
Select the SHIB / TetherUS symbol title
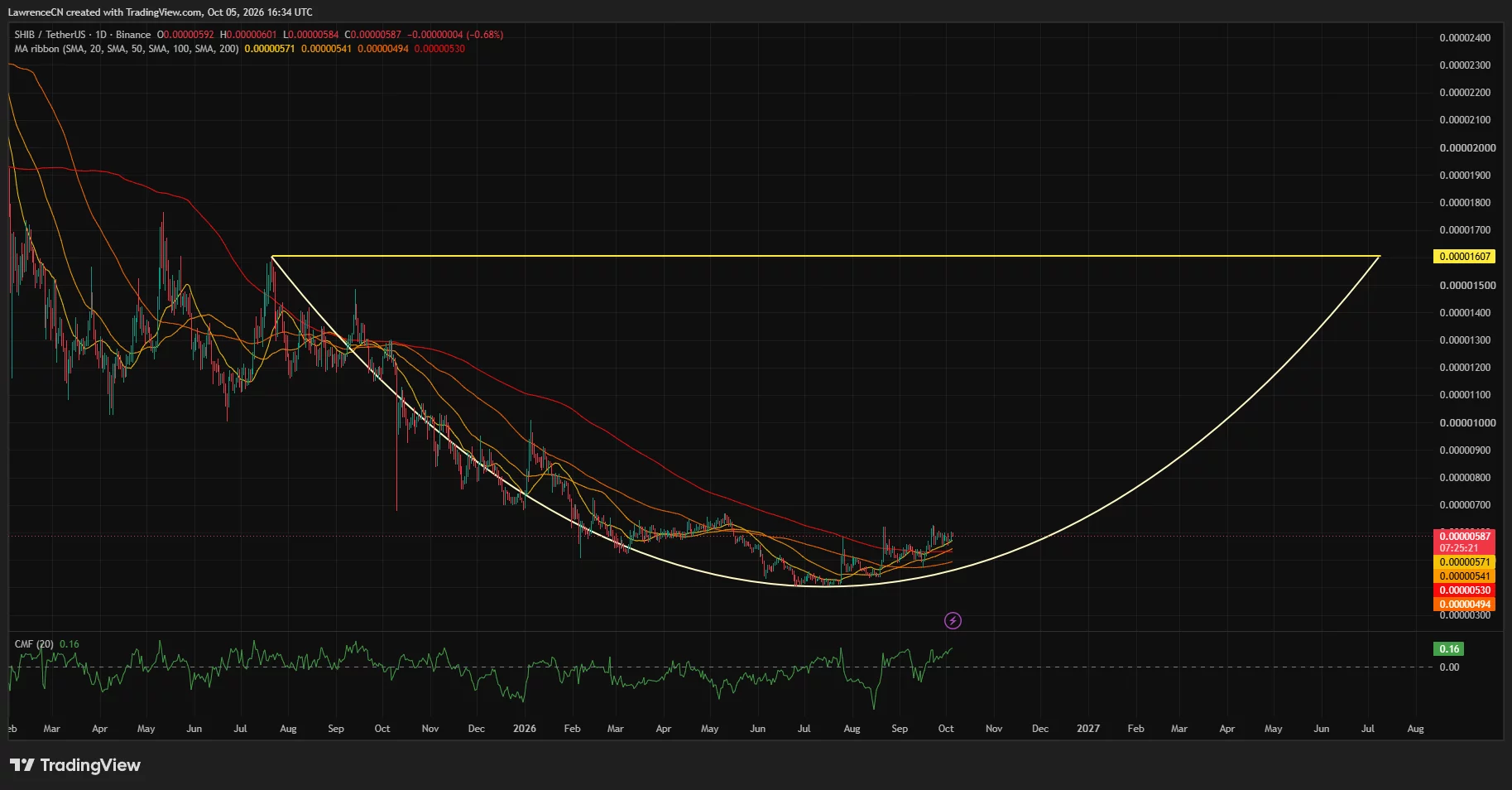click(x=50, y=35)
